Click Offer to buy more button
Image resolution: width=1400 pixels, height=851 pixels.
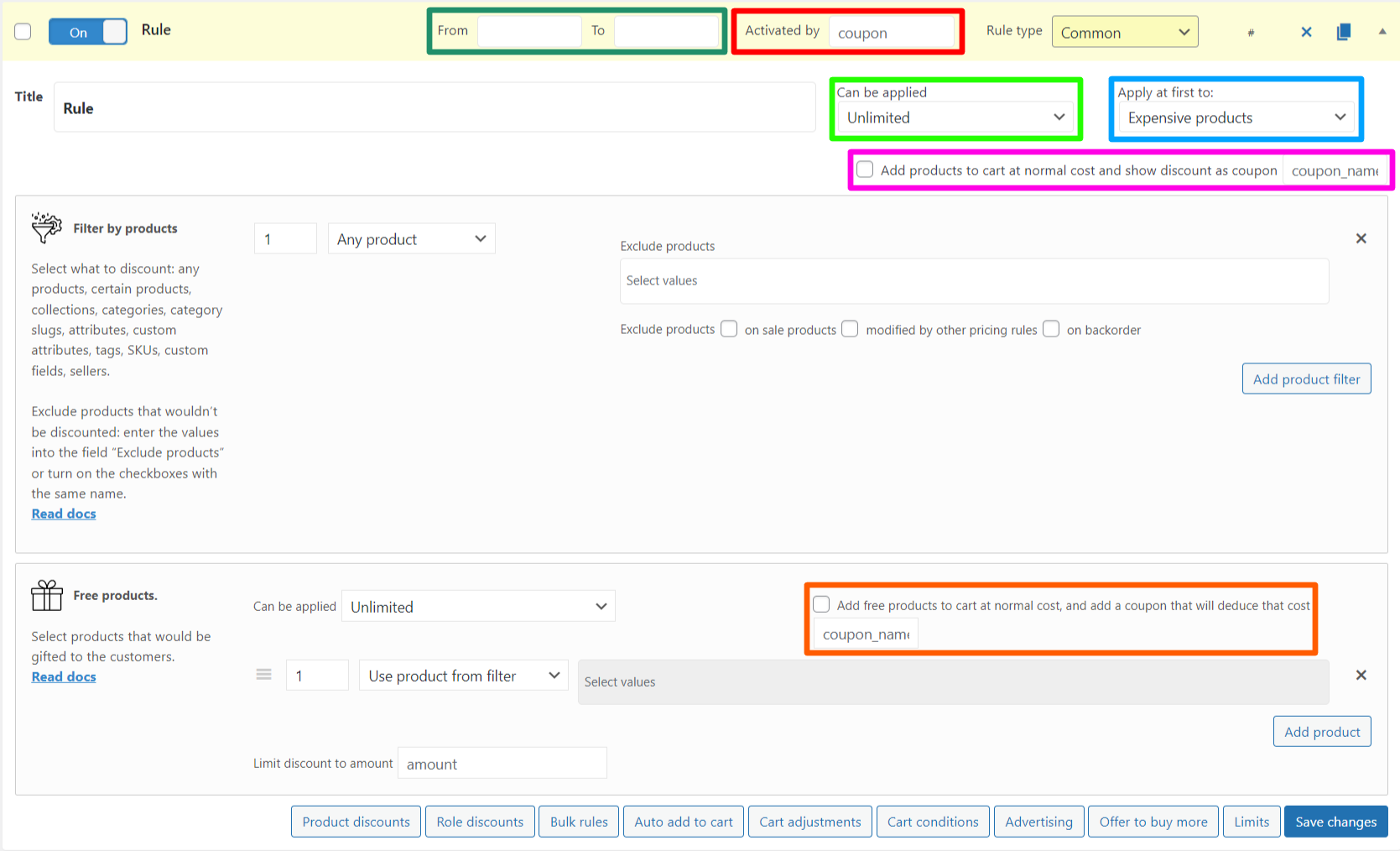1153,822
